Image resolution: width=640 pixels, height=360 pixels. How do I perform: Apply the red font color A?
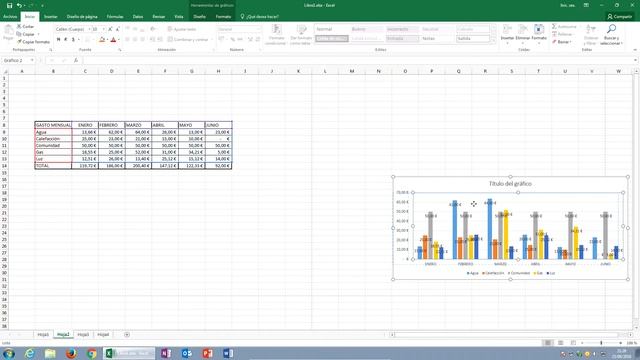[113, 40]
